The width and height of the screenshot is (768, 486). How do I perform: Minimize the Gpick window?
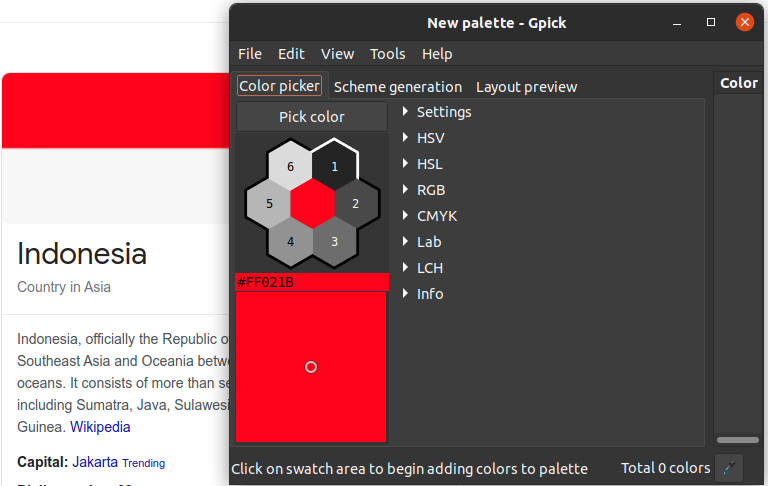(x=677, y=23)
